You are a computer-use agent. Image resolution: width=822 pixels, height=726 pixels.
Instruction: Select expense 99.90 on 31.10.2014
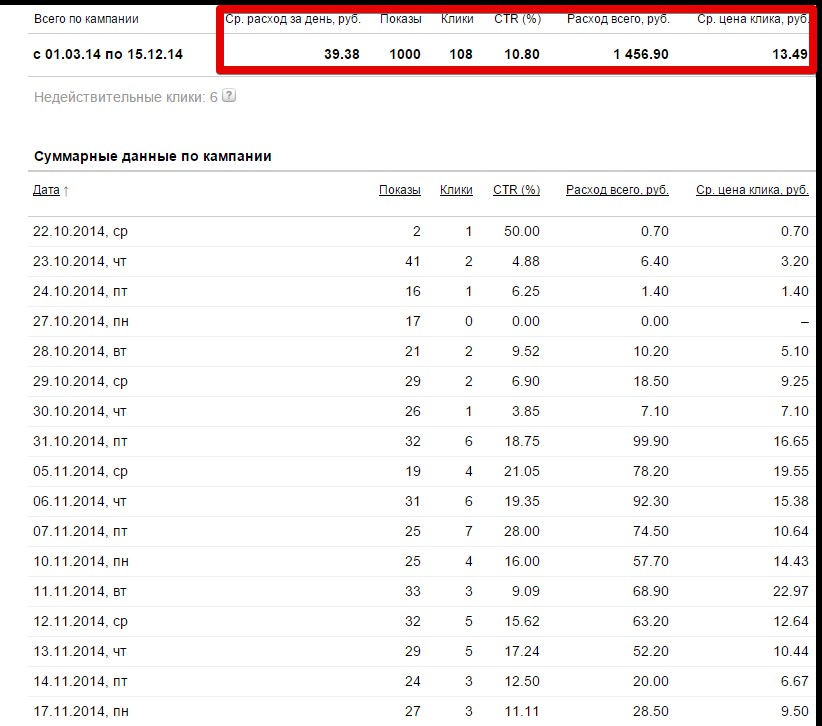coord(651,441)
